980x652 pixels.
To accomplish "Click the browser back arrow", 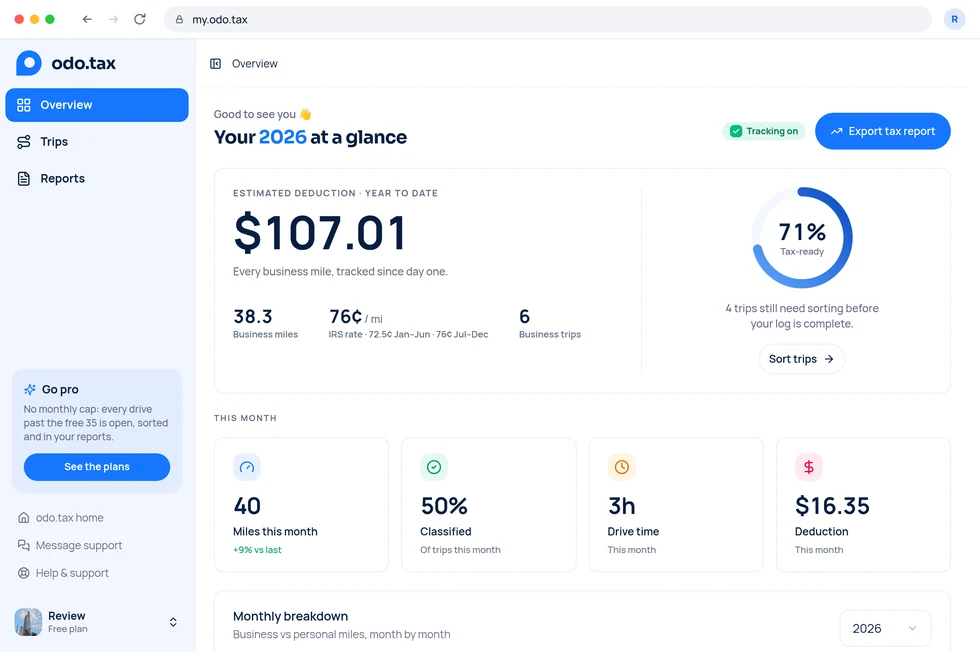I will (87, 19).
